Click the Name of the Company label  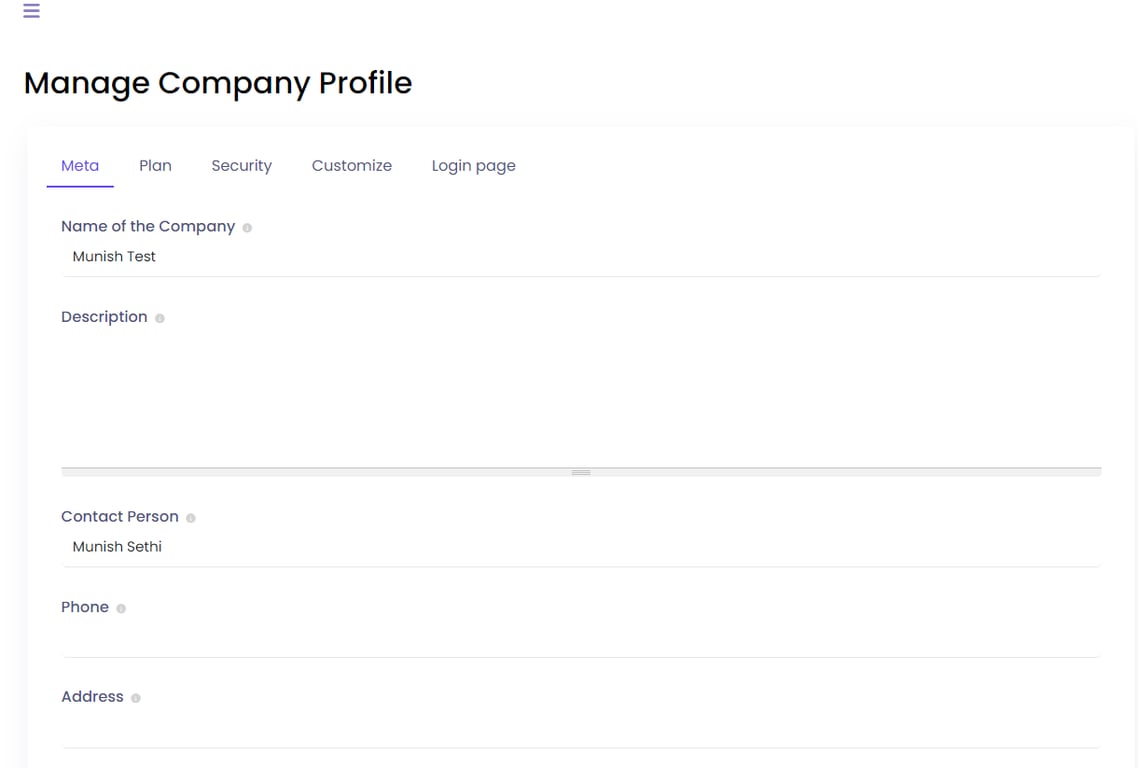coord(148,227)
